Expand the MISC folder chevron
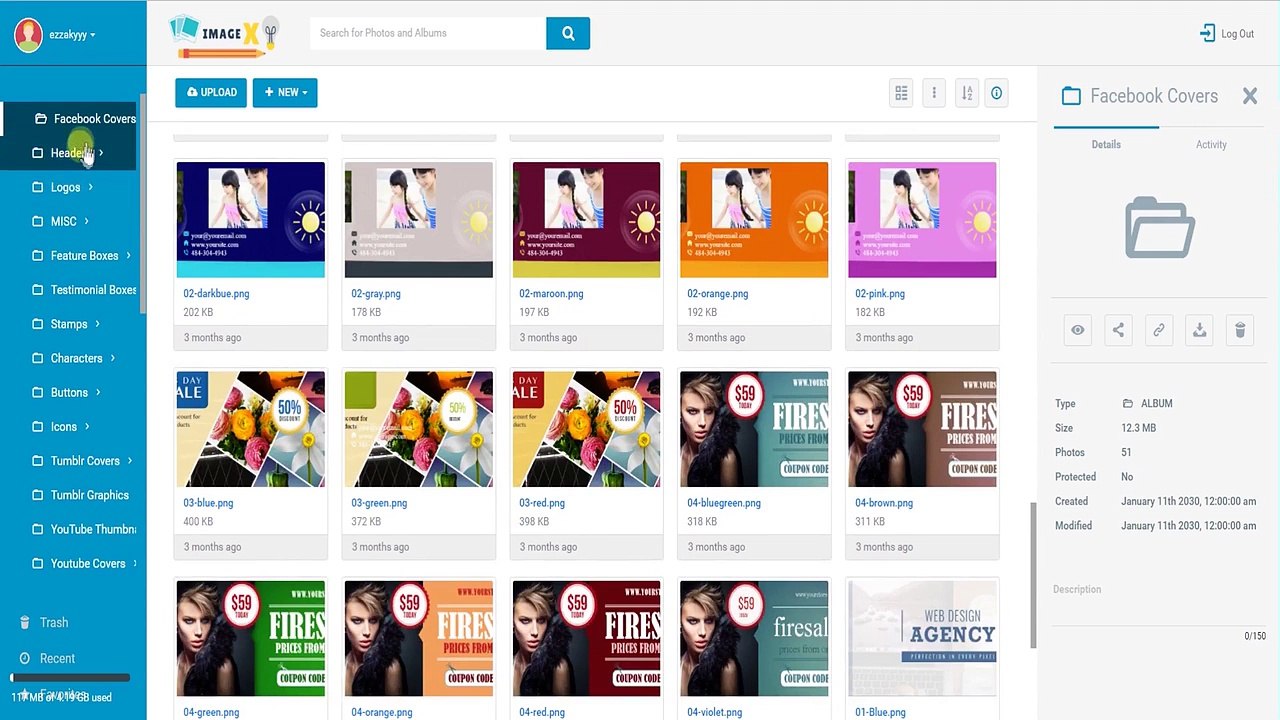 (x=86, y=221)
